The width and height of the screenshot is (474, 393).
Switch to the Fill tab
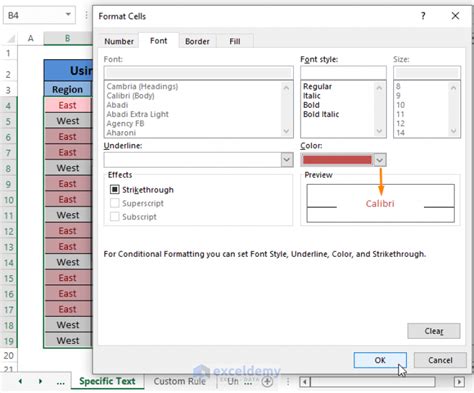235,41
